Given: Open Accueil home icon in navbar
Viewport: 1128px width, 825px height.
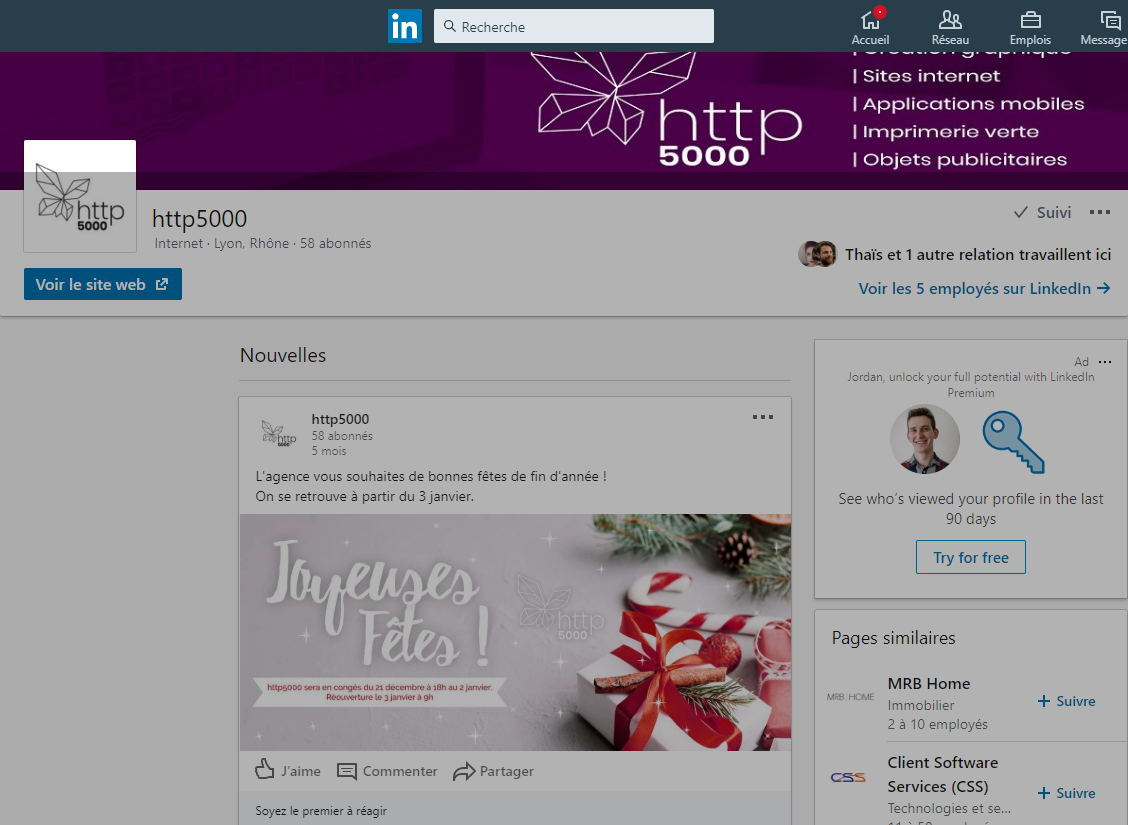Looking at the screenshot, I should 870,27.
